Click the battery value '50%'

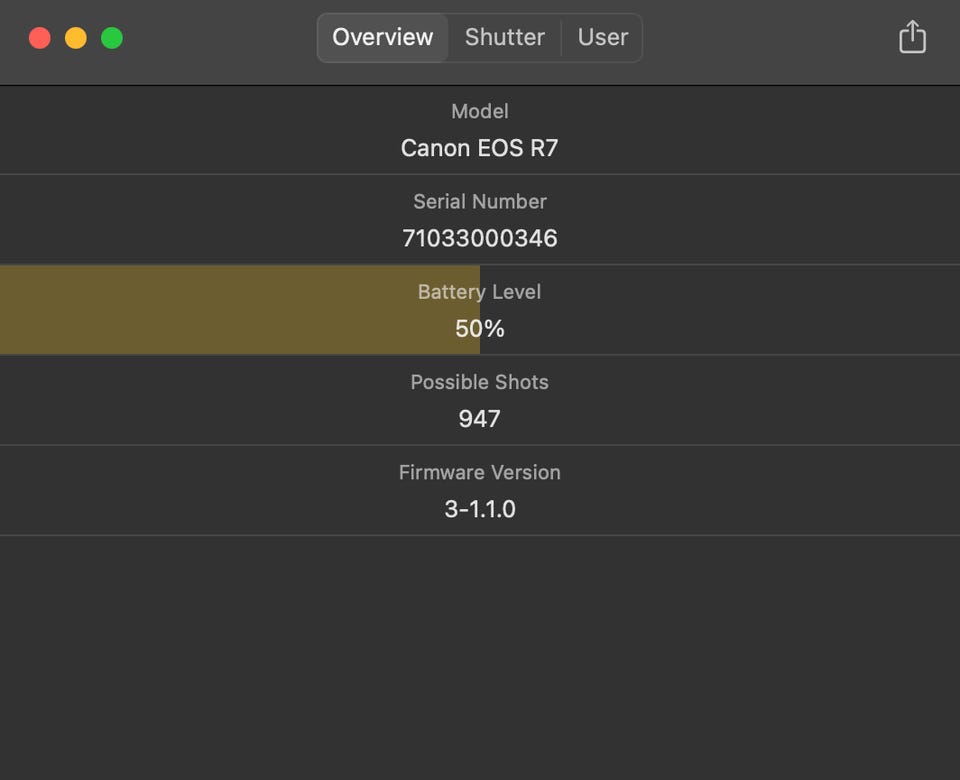click(480, 329)
